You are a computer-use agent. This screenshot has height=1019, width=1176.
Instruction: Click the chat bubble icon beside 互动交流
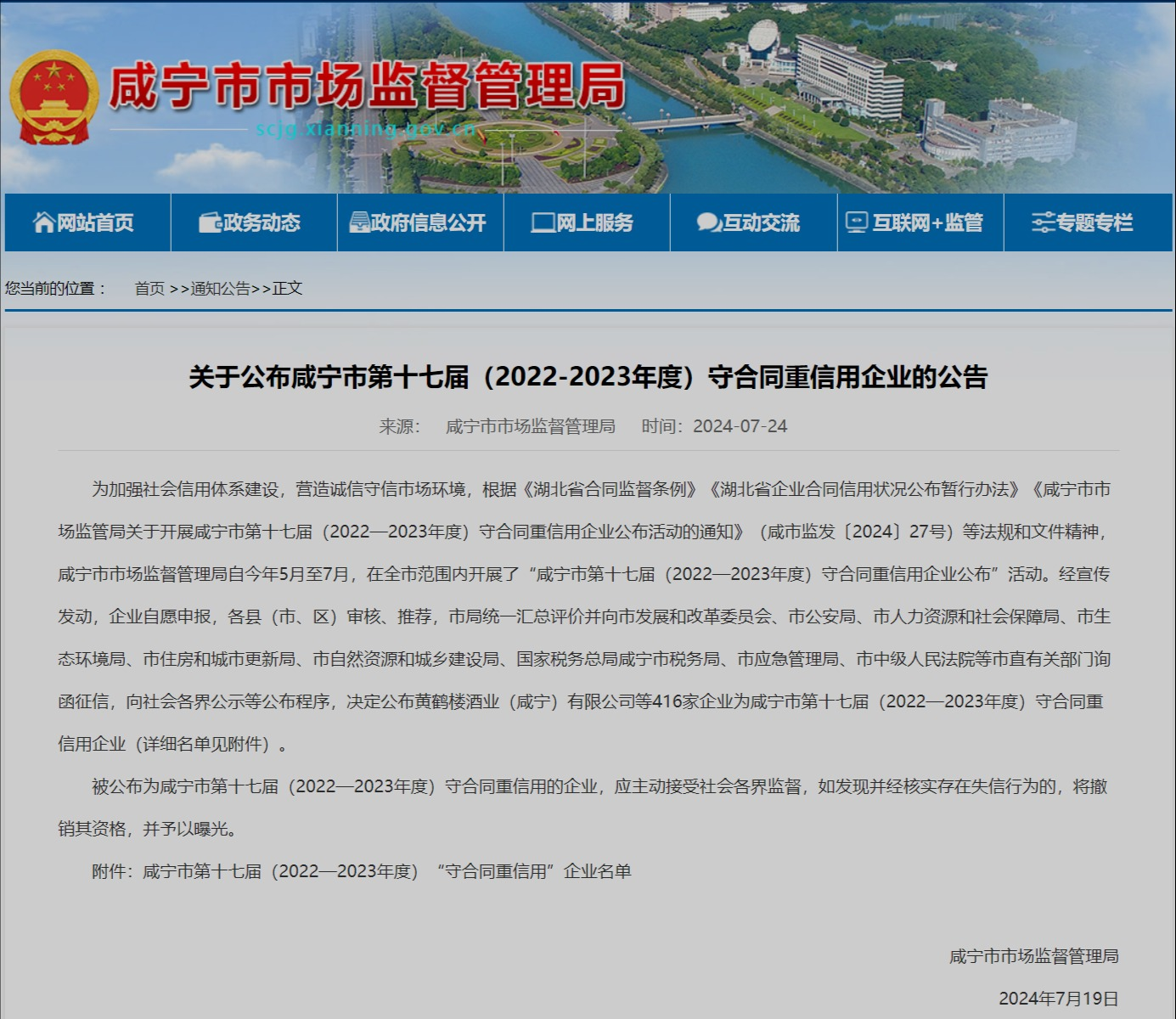coord(708,222)
